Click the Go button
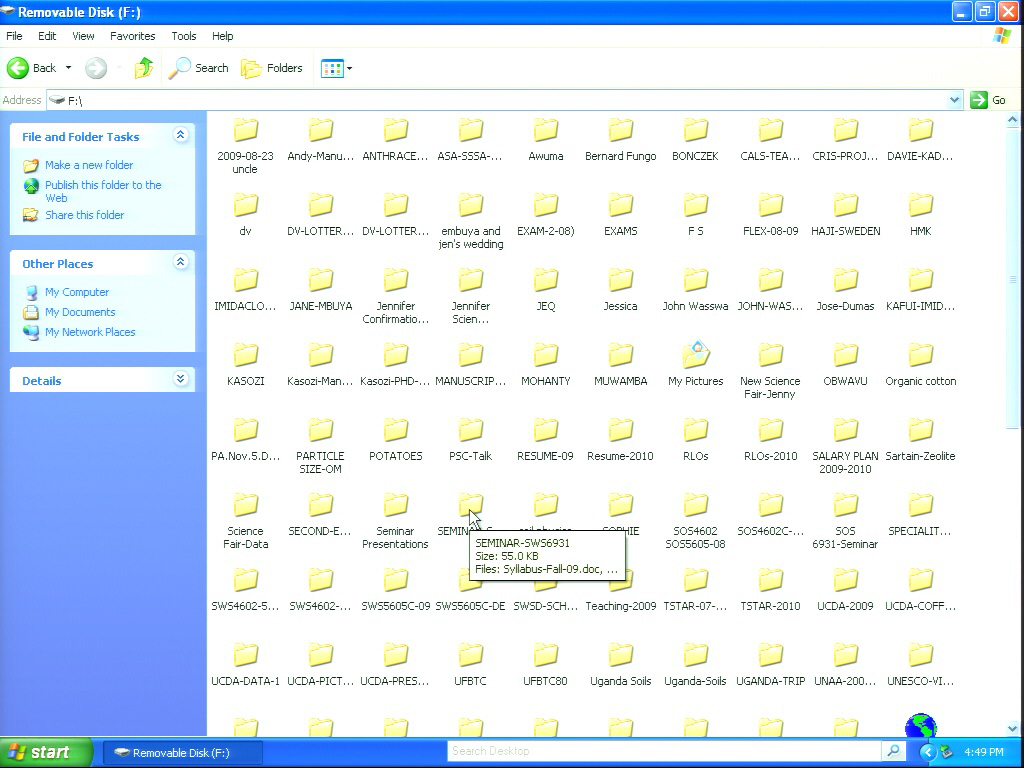The height and width of the screenshot is (768, 1024). tap(988, 100)
